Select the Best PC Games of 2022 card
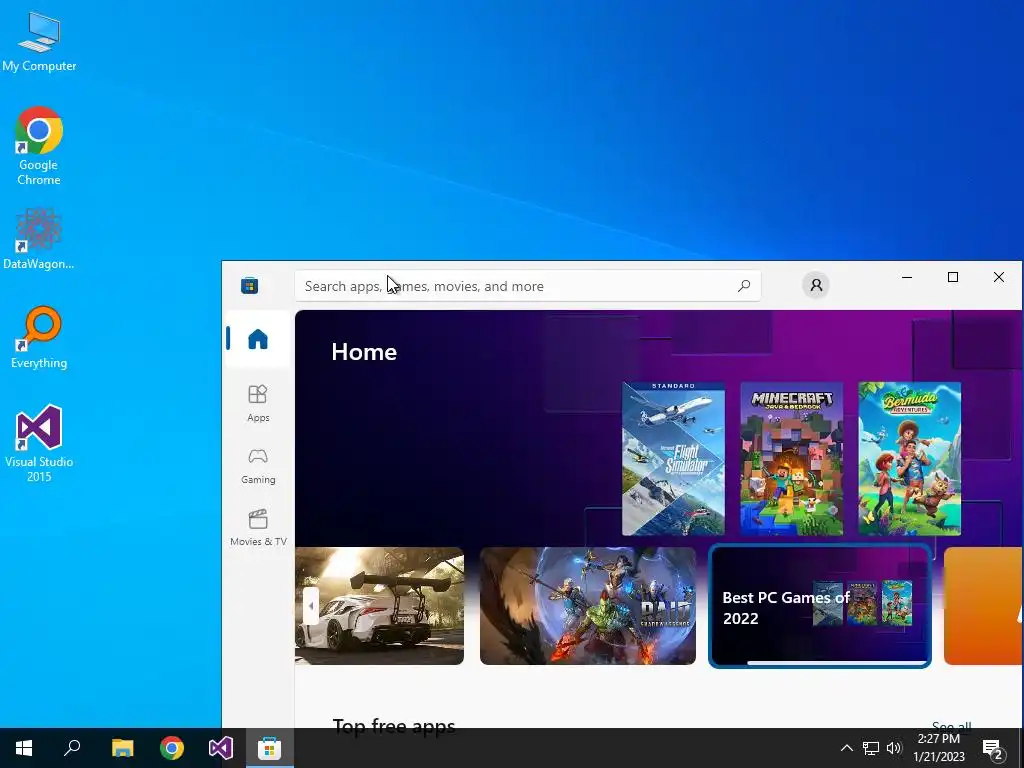 820,607
